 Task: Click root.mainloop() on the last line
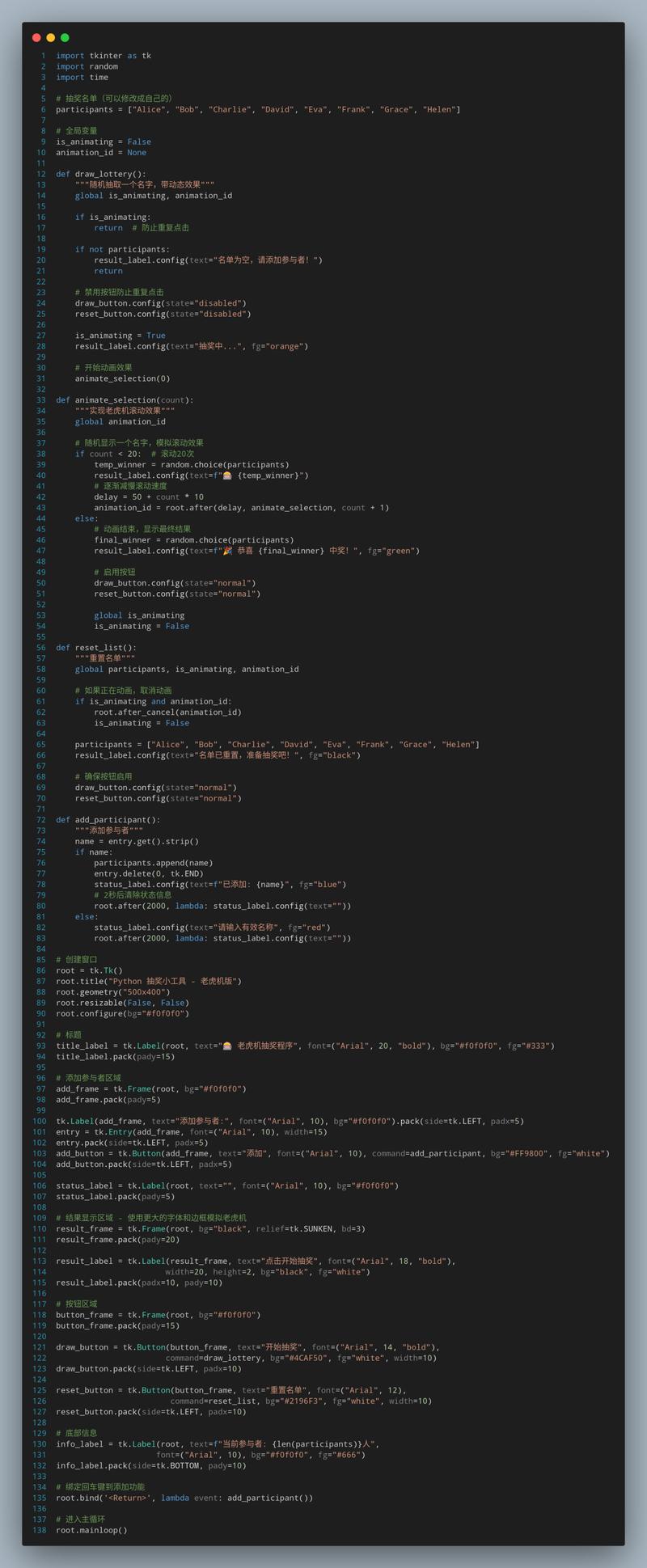click(x=91, y=1530)
